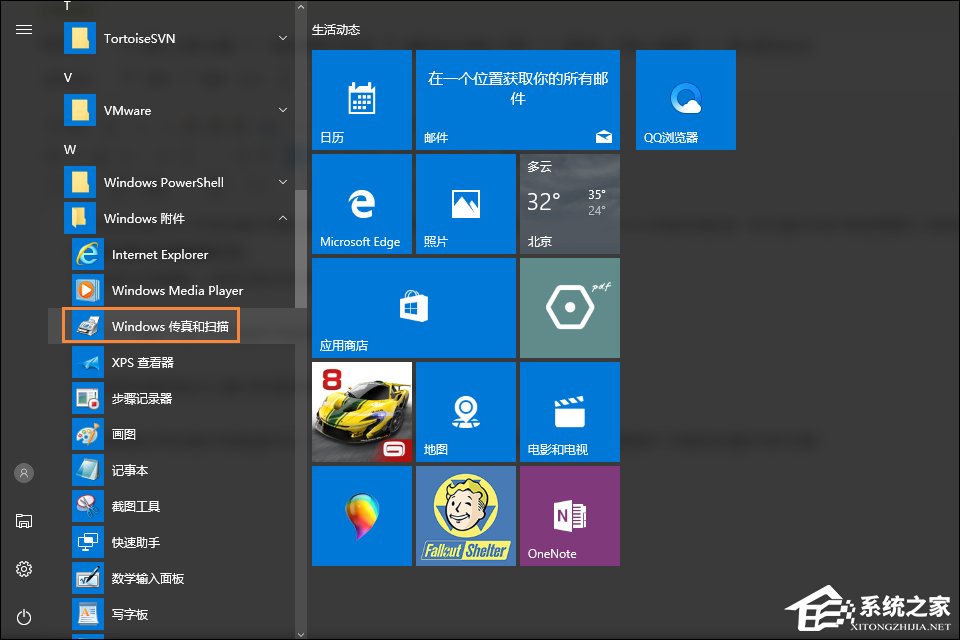
Task: Open Windows 传真和扫描 entry
Action: click(x=170, y=327)
